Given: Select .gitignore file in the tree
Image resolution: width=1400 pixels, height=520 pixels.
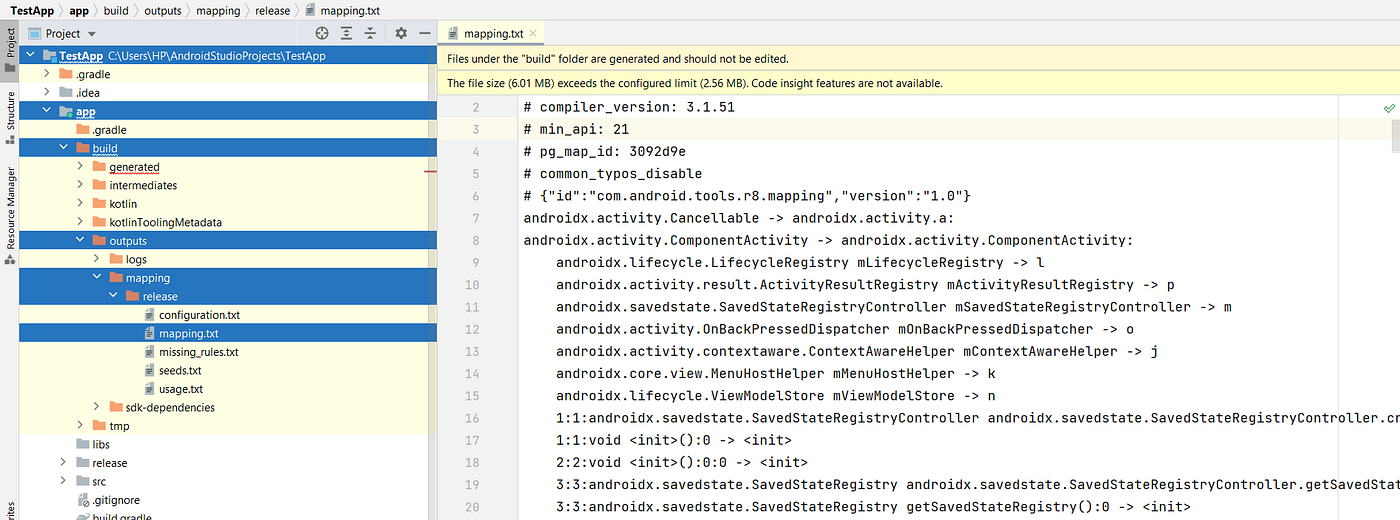Looking at the screenshot, I should click(x=116, y=500).
